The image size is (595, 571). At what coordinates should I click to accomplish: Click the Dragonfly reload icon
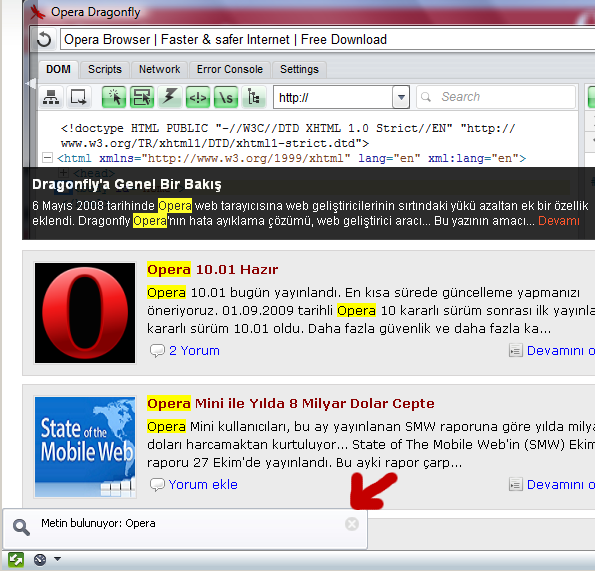(44, 39)
